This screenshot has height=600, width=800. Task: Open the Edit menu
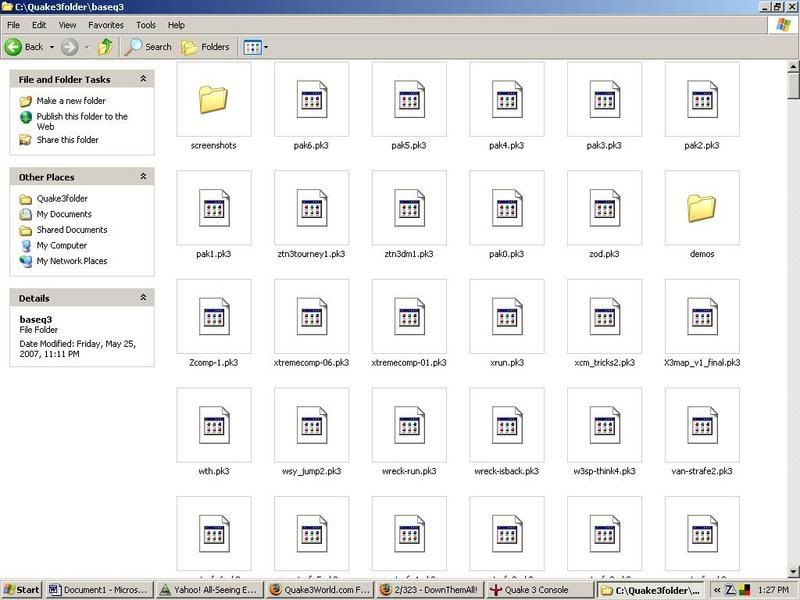coord(39,25)
